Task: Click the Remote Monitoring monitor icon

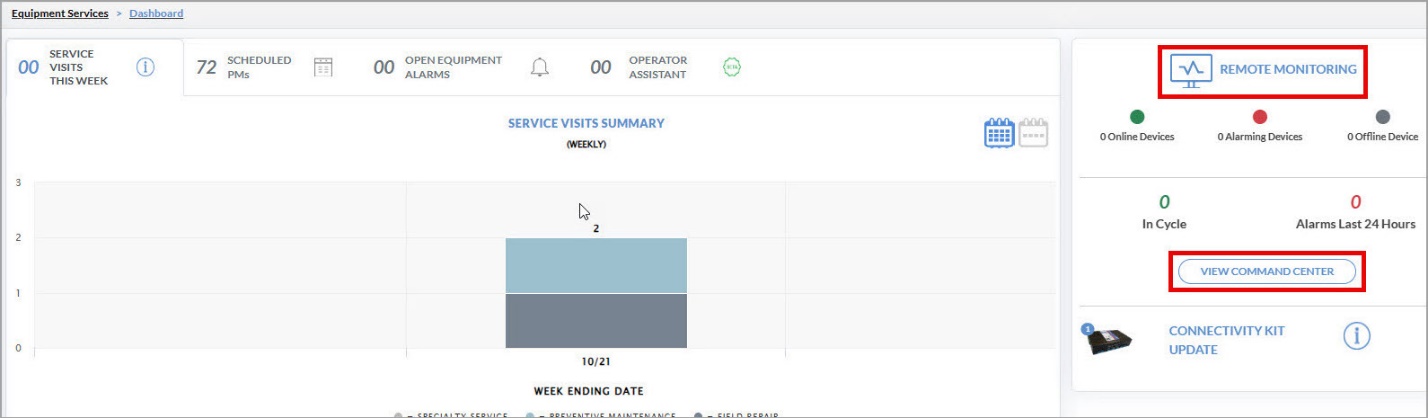Action: pyautogui.click(x=1190, y=70)
